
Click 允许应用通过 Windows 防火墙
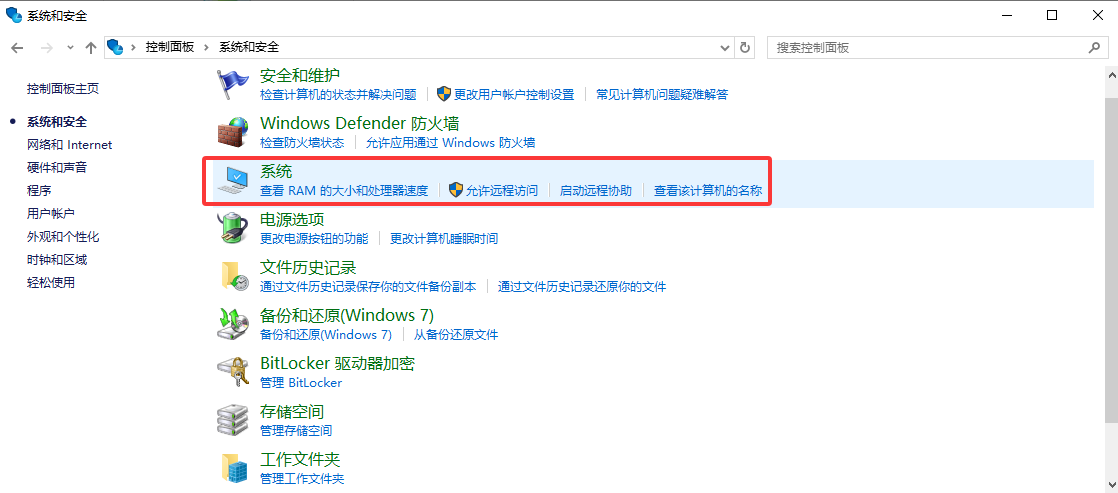point(451,143)
